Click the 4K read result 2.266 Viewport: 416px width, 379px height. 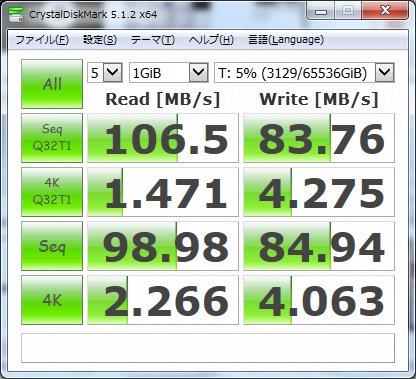163,300
